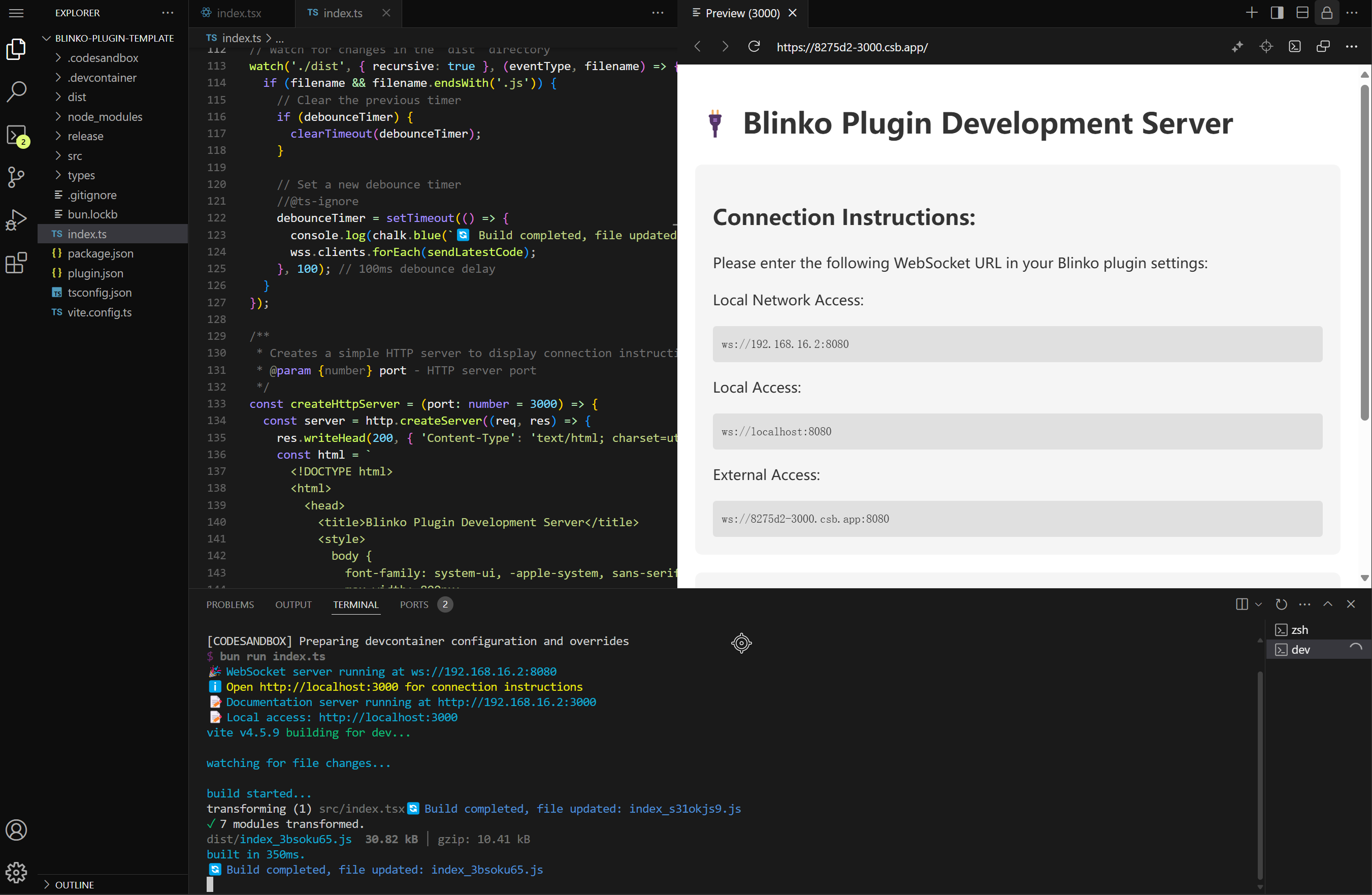Screen dimensions: 1372x895
Task: Toggle the panel layout icon
Action: (x=1302, y=13)
